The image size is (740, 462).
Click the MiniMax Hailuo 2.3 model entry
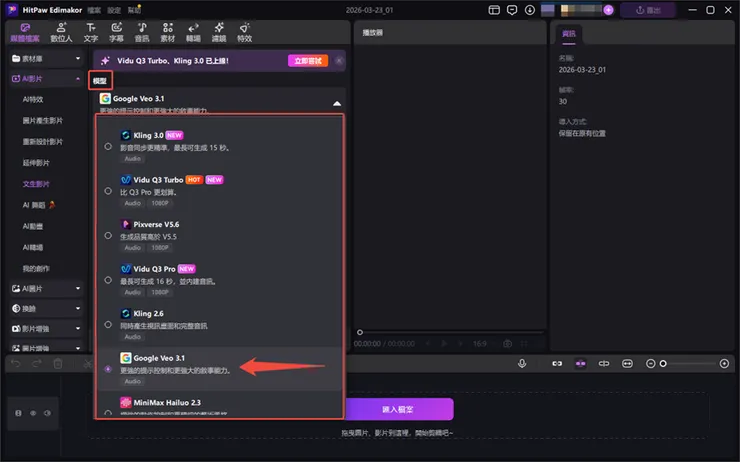pos(219,405)
